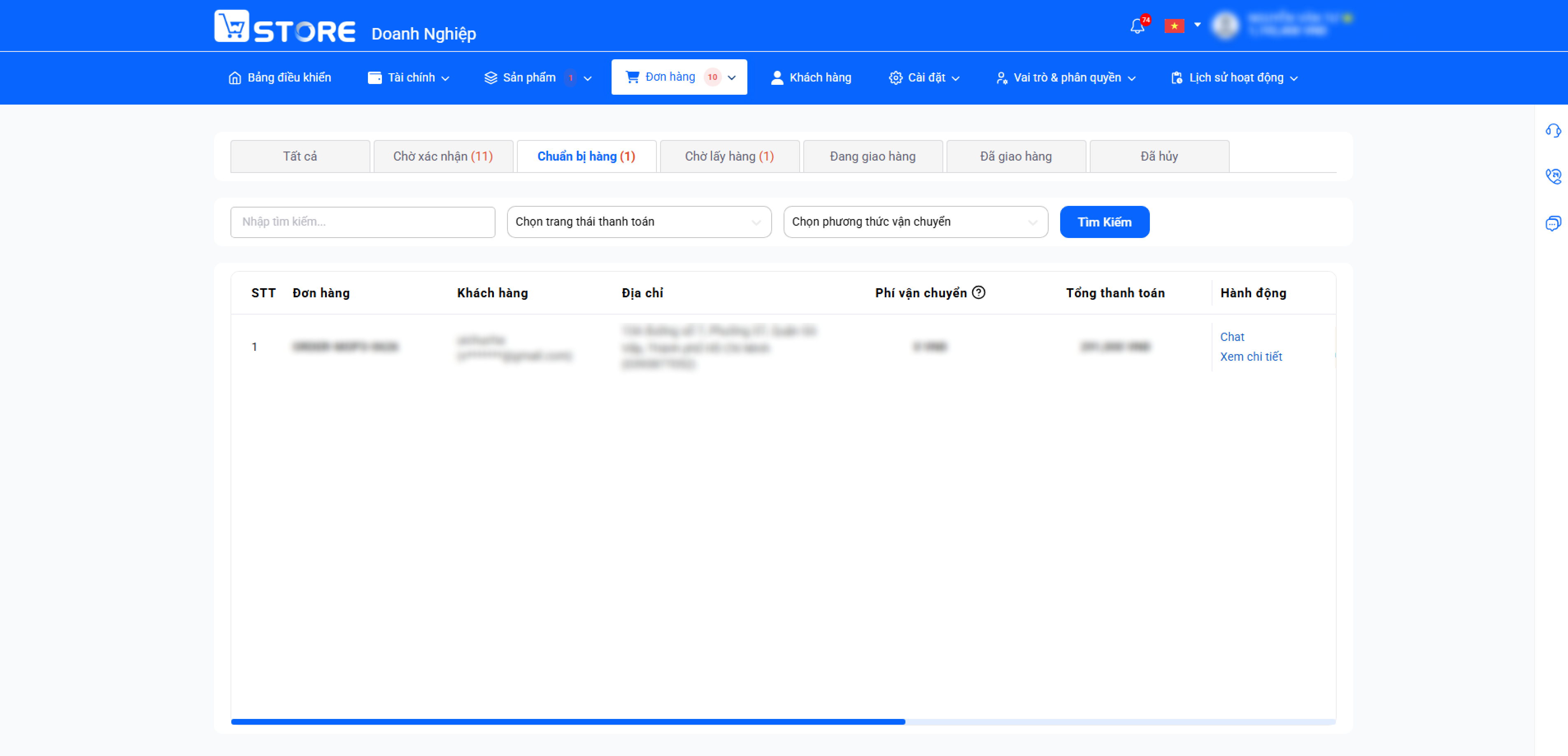Click the 24h phone hotline icon
Image resolution: width=1568 pixels, height=756 pixels.
tap(1553, 177)
